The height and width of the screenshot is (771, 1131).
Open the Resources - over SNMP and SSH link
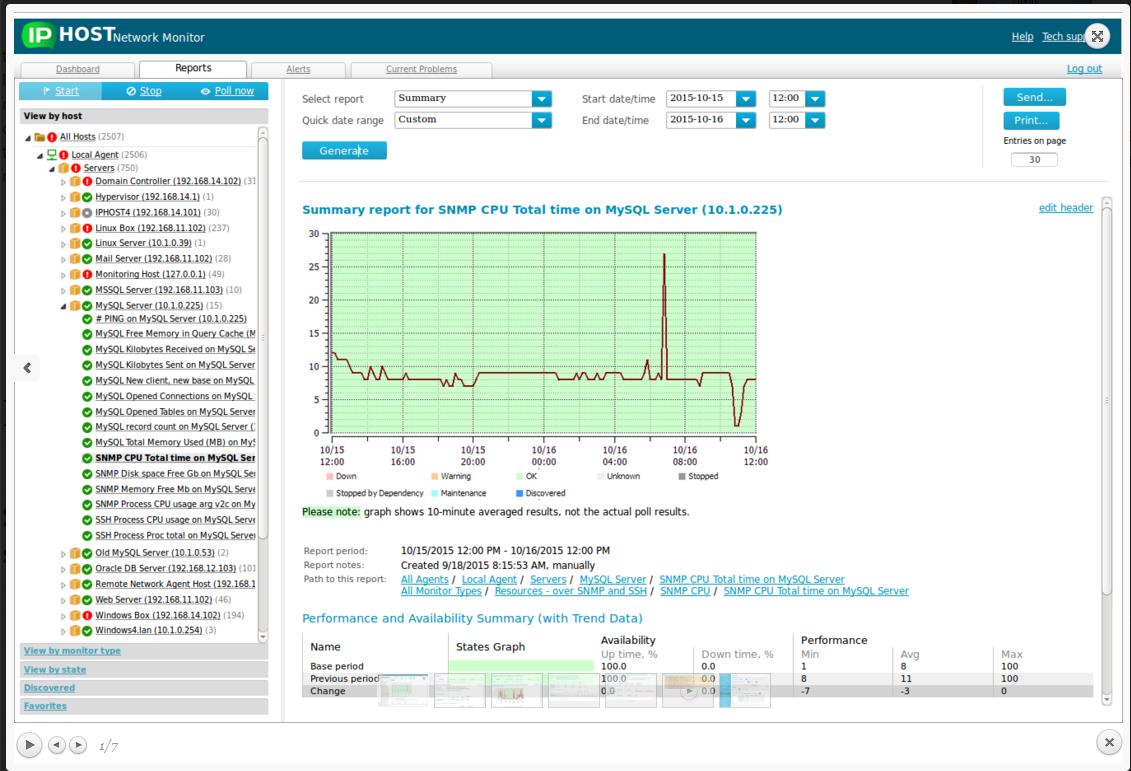tap(571, 591)
